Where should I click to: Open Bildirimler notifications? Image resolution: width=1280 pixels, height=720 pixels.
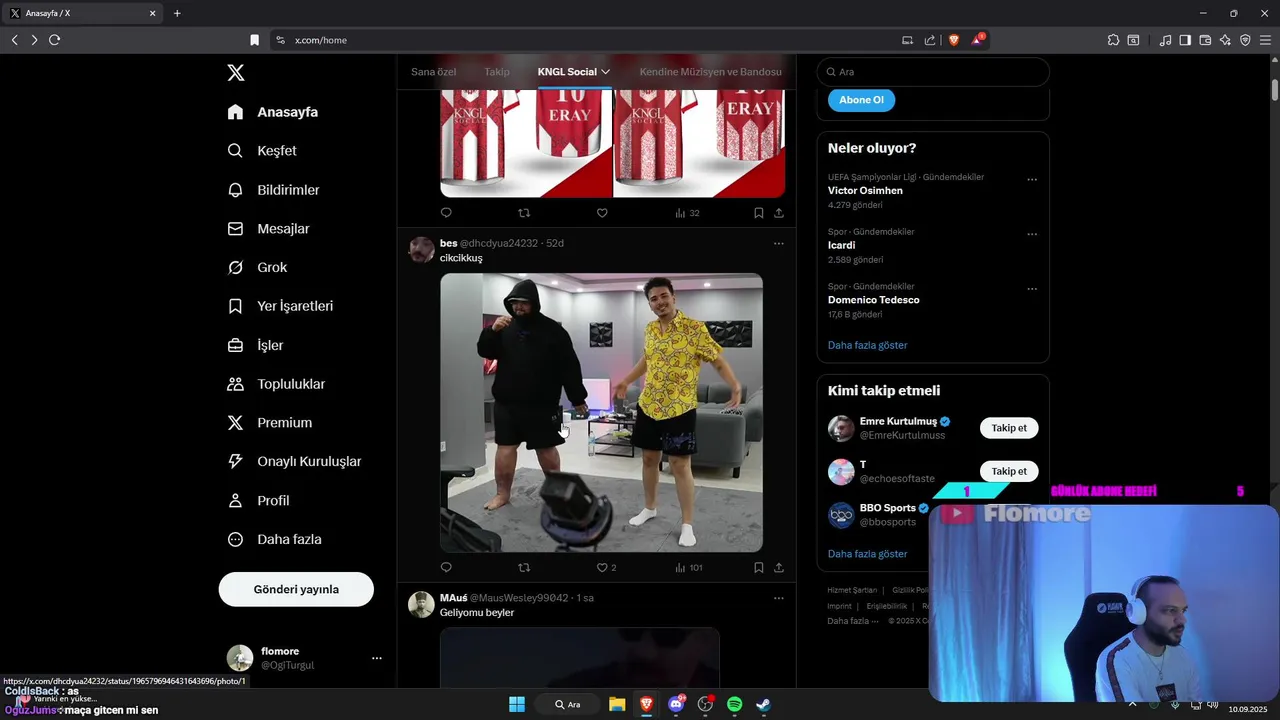[x=274, y=190]
